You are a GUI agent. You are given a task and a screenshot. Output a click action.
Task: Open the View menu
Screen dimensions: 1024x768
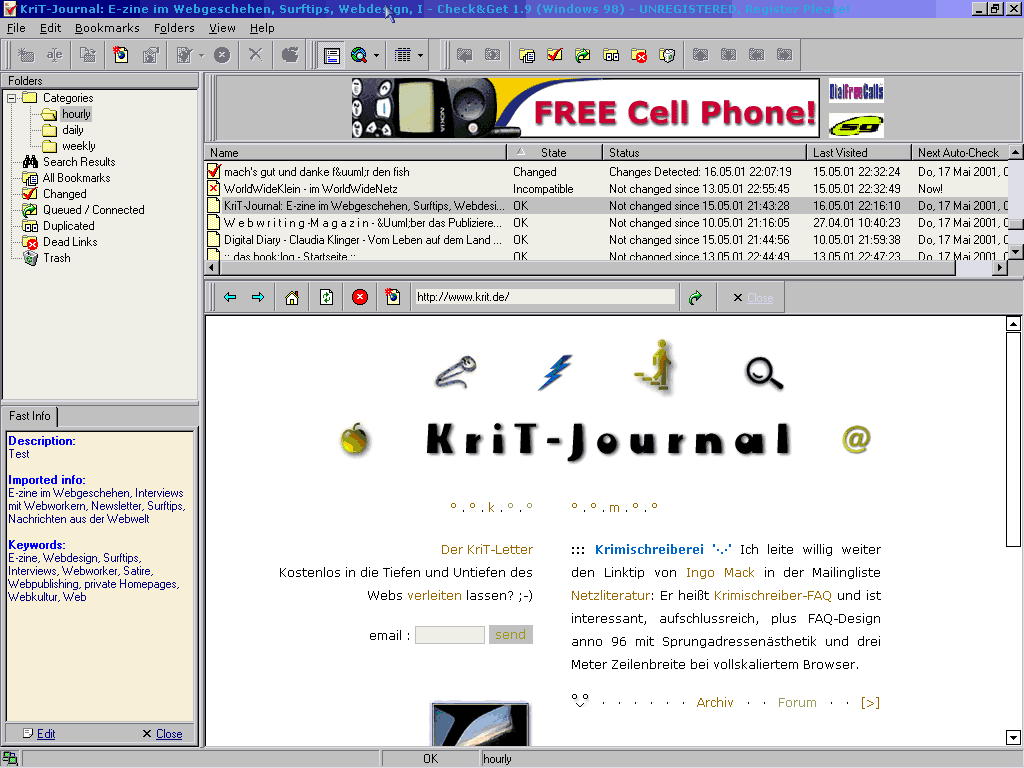pos(222,28)
